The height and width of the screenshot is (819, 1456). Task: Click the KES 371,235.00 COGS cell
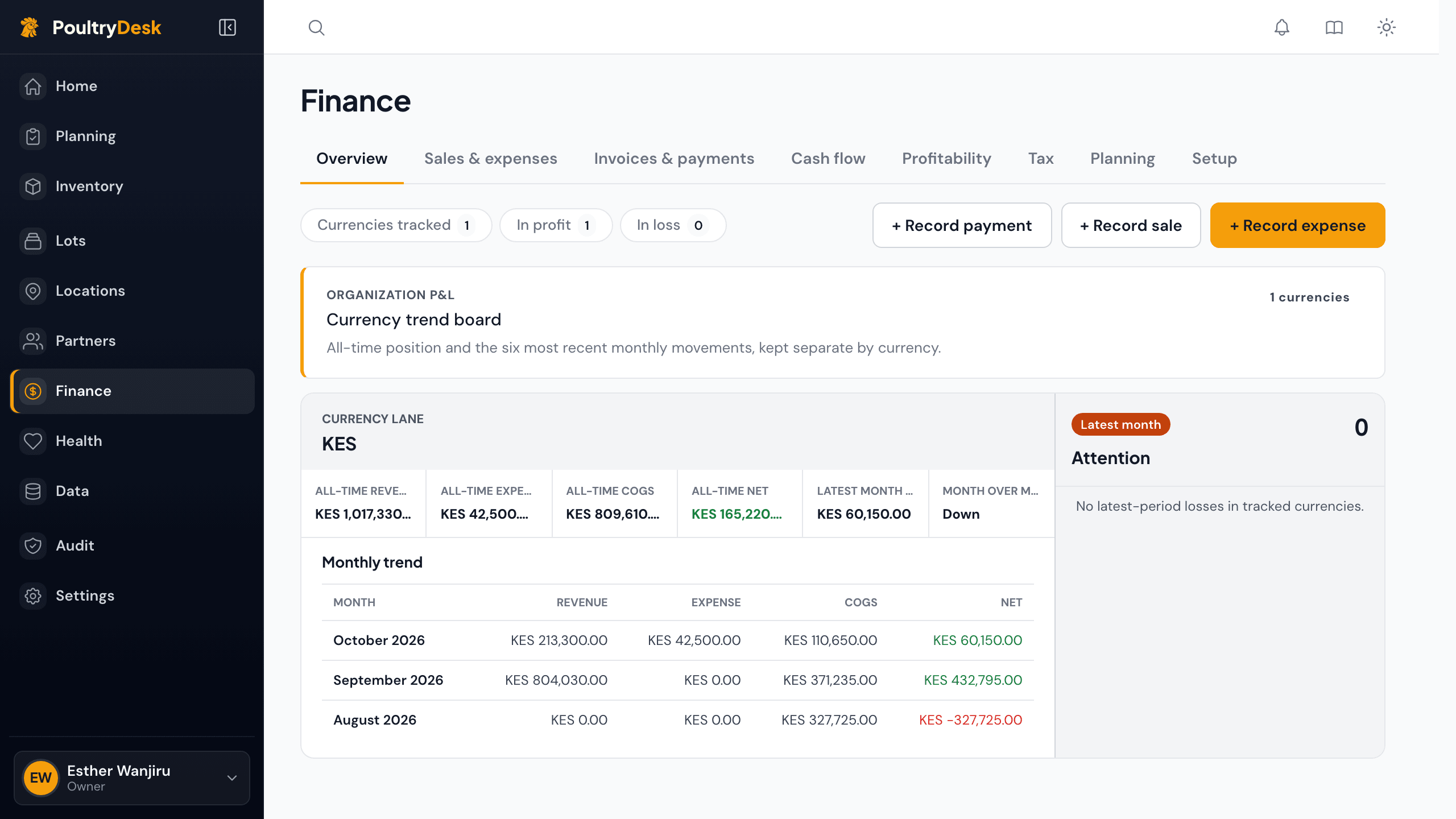pyautogui.click(x=830, y=680)
